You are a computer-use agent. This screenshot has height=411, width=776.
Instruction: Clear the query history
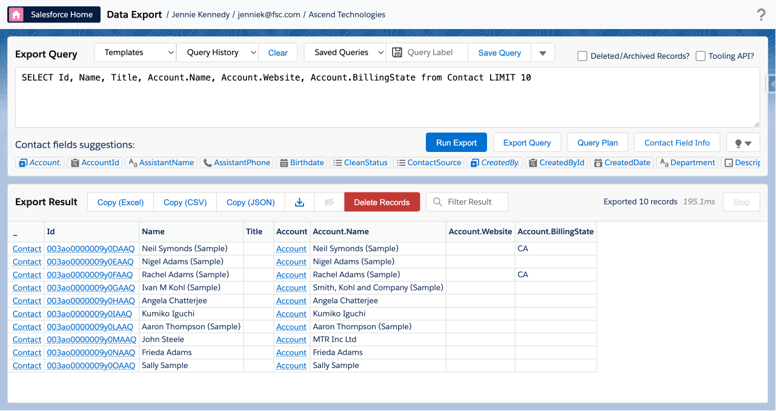[278, 52]
